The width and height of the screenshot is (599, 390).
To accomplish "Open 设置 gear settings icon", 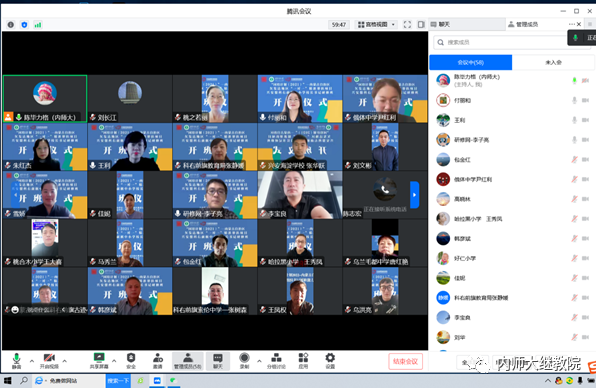I will 330,361.
